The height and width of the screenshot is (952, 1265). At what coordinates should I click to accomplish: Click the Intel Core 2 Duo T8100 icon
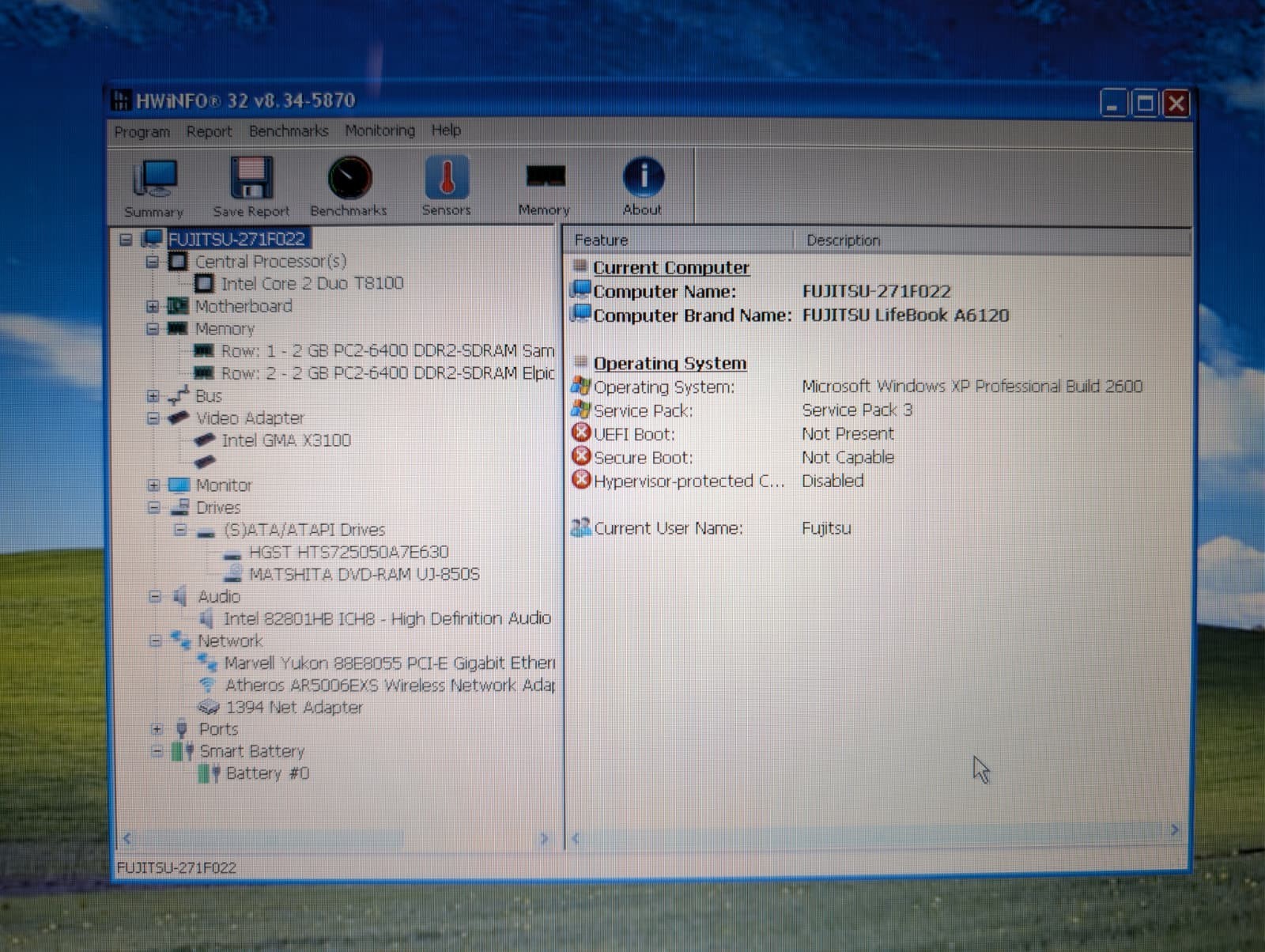coord(204,283)
